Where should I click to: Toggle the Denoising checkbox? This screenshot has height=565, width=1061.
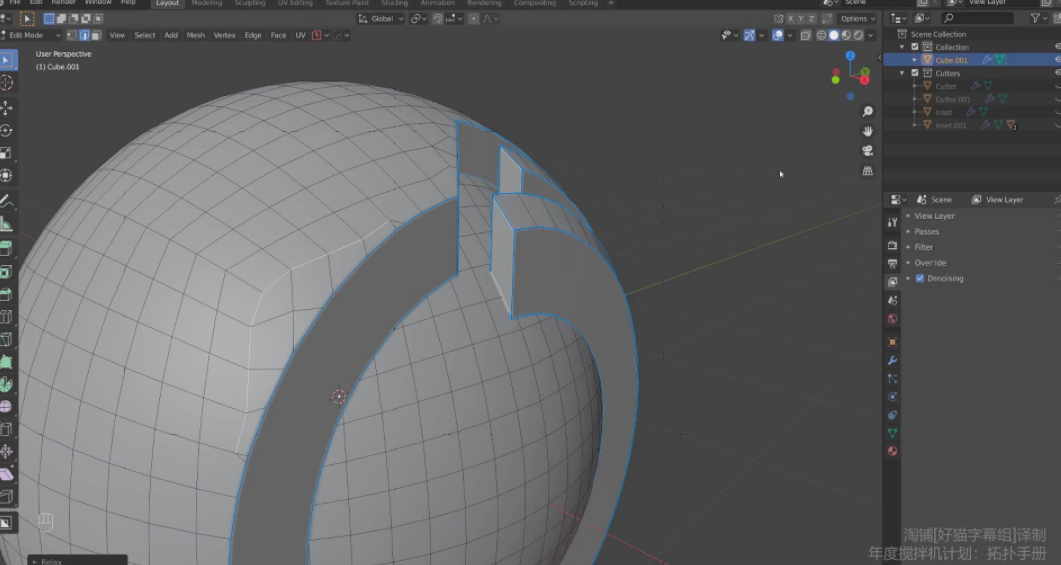[920, 278]
